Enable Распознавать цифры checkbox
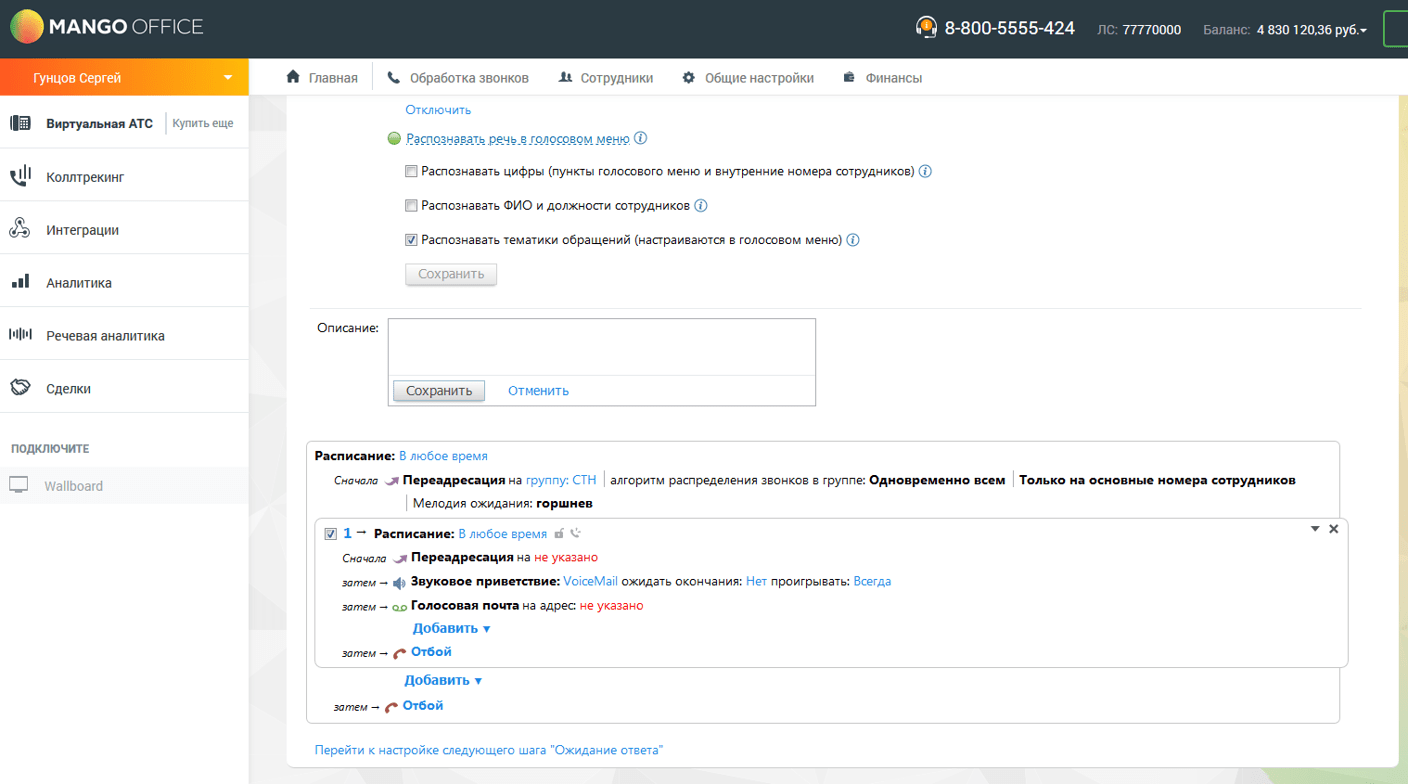The width and height of the screenshot is (1408, 784). click(x=411, y=172)
